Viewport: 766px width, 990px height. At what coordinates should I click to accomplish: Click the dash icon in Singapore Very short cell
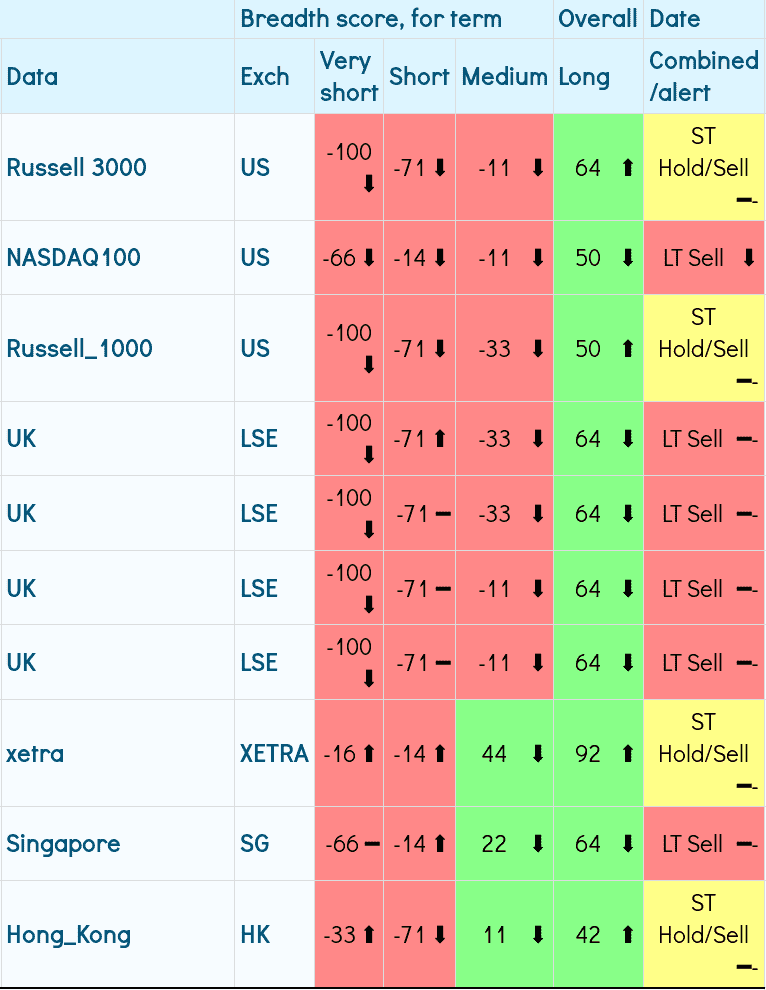[x=371, y=844]
